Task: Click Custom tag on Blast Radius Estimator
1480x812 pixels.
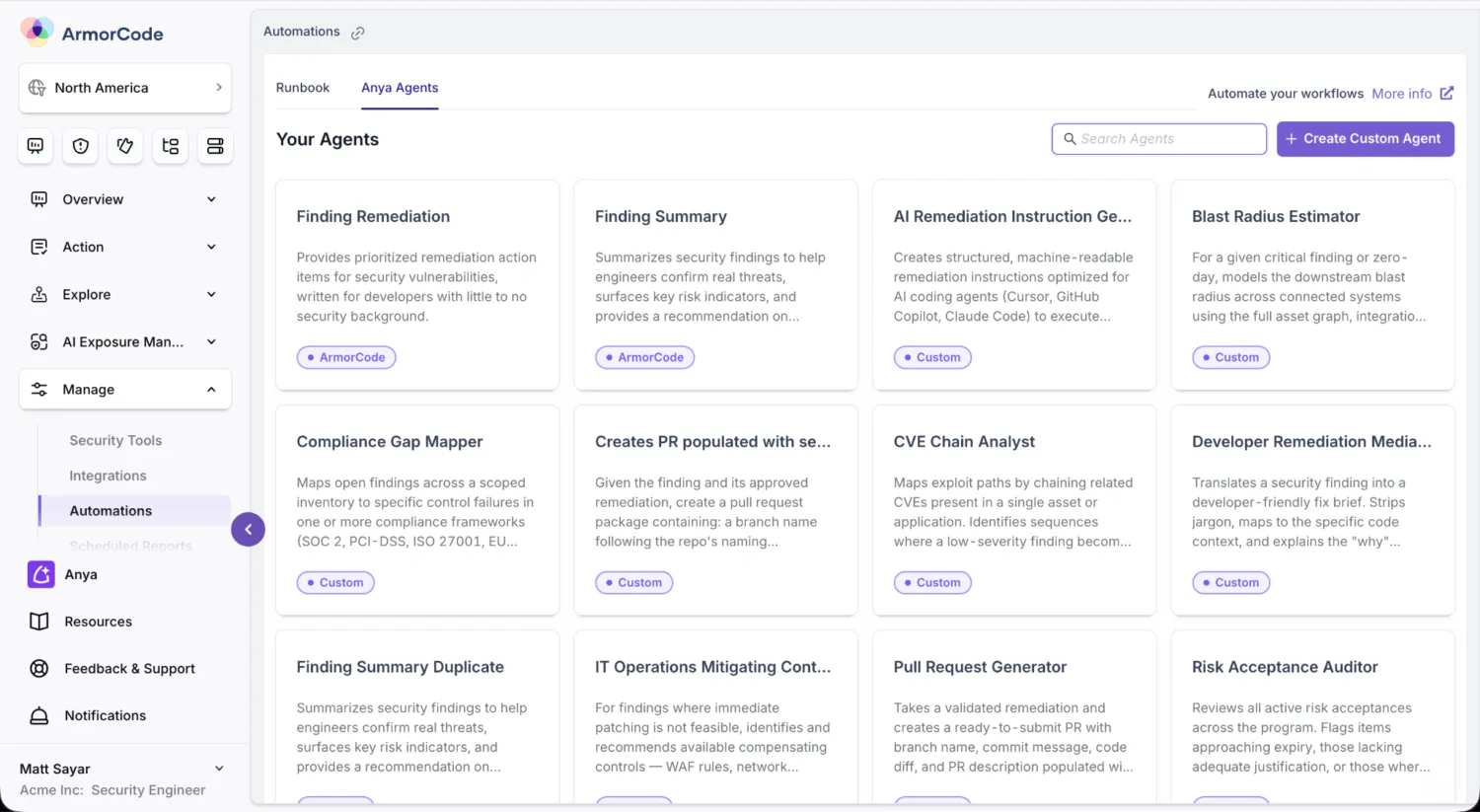Action: (x=1230, y=357)
